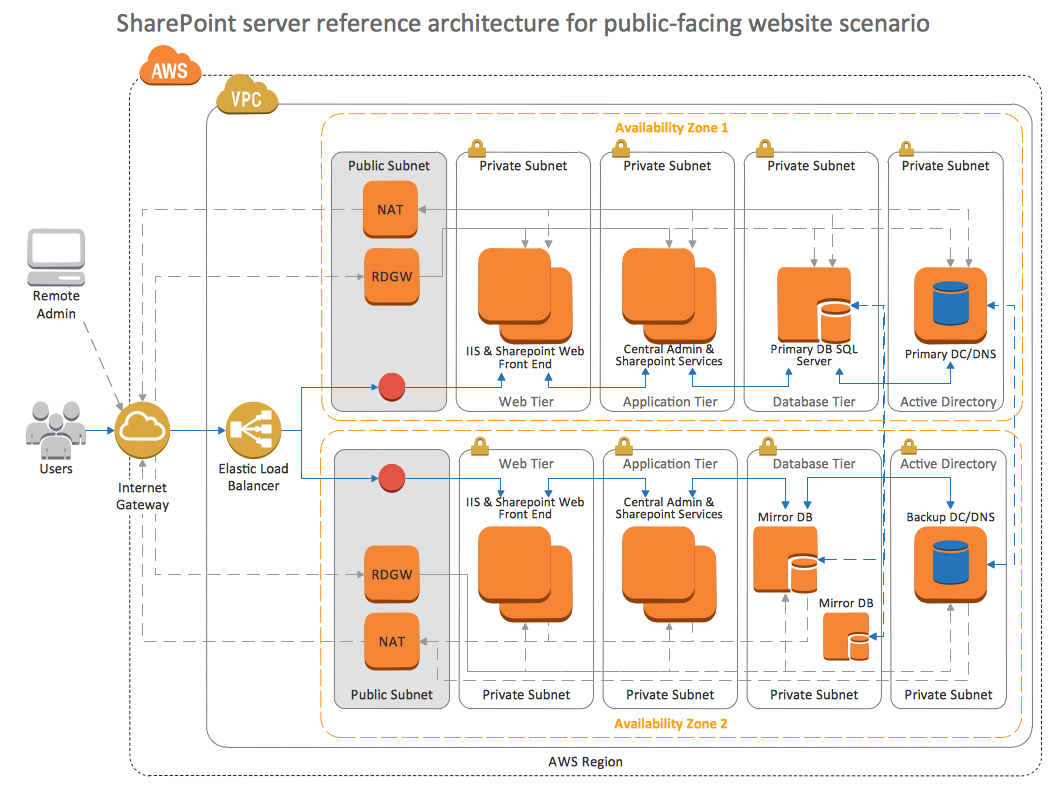Click 'Private Subnet' label under Zone 2 Database Tier
1050x790 pixels.
814,695
